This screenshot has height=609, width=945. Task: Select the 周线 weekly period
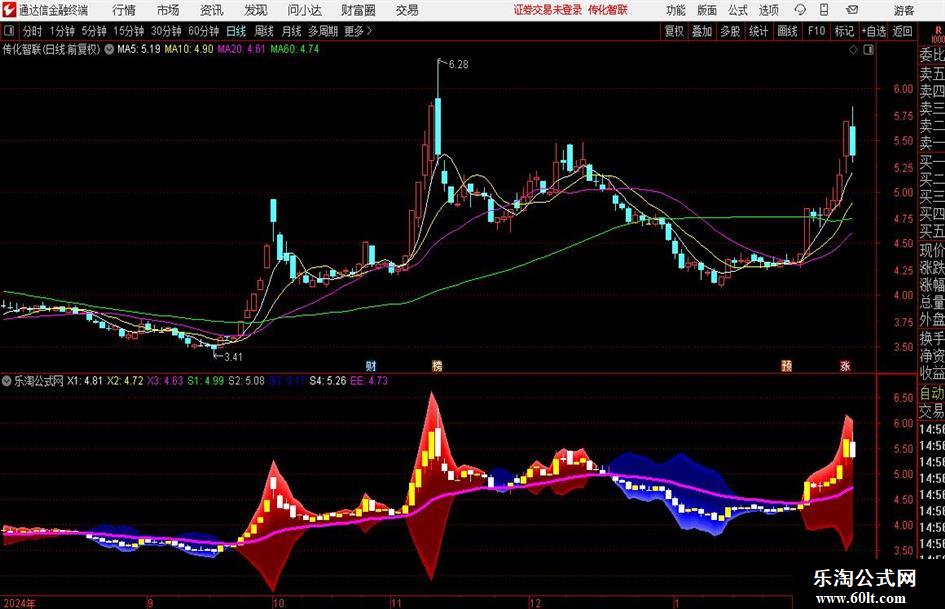[264, 31]
